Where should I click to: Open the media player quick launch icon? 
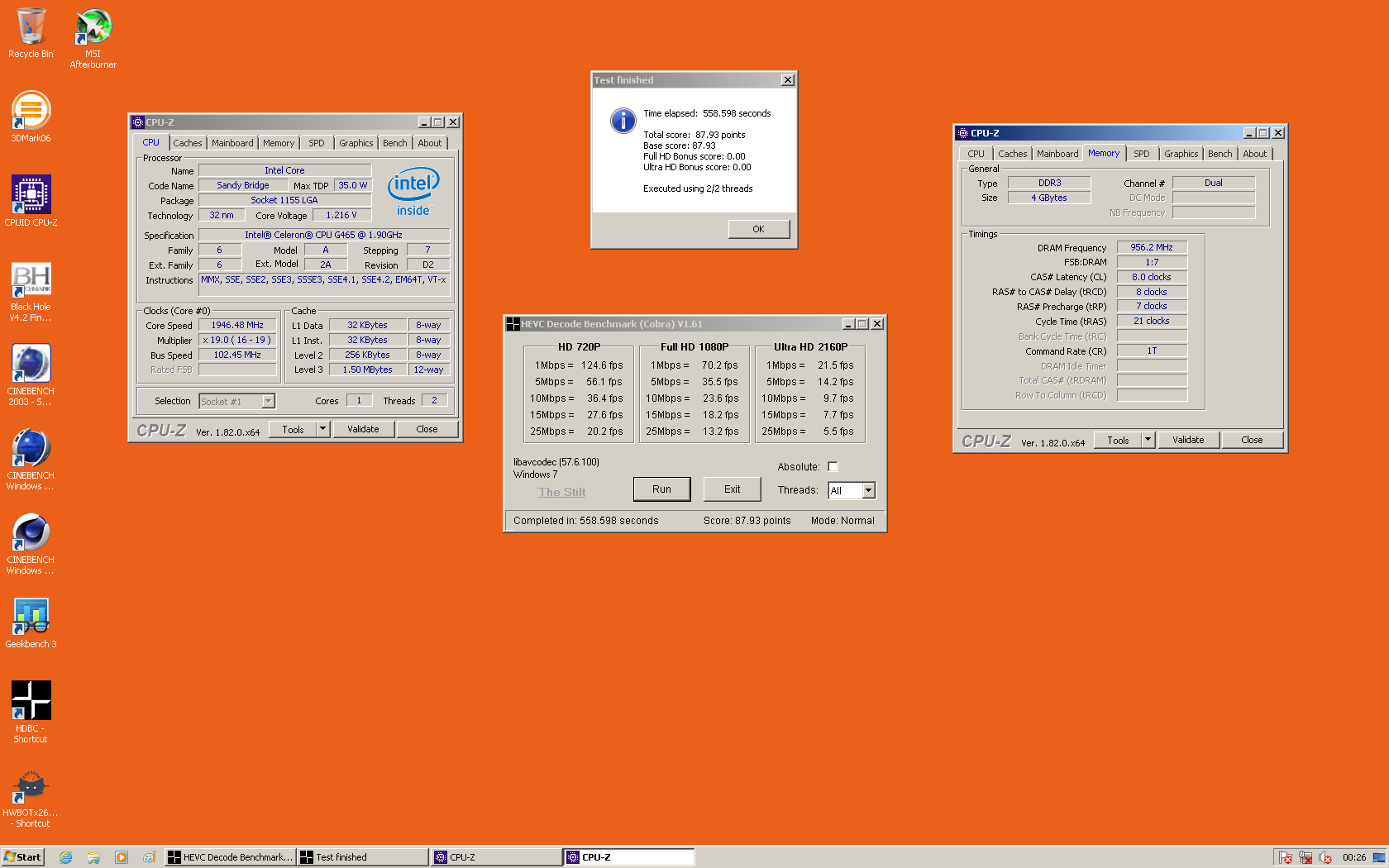(122, 857)
